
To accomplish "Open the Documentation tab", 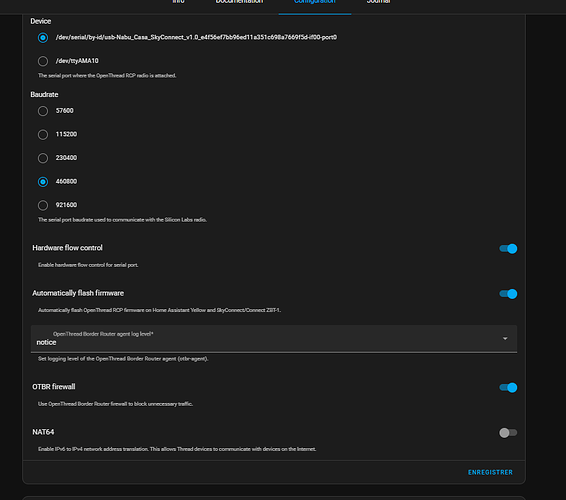I will pyautogui.click(x=239, y=2).
